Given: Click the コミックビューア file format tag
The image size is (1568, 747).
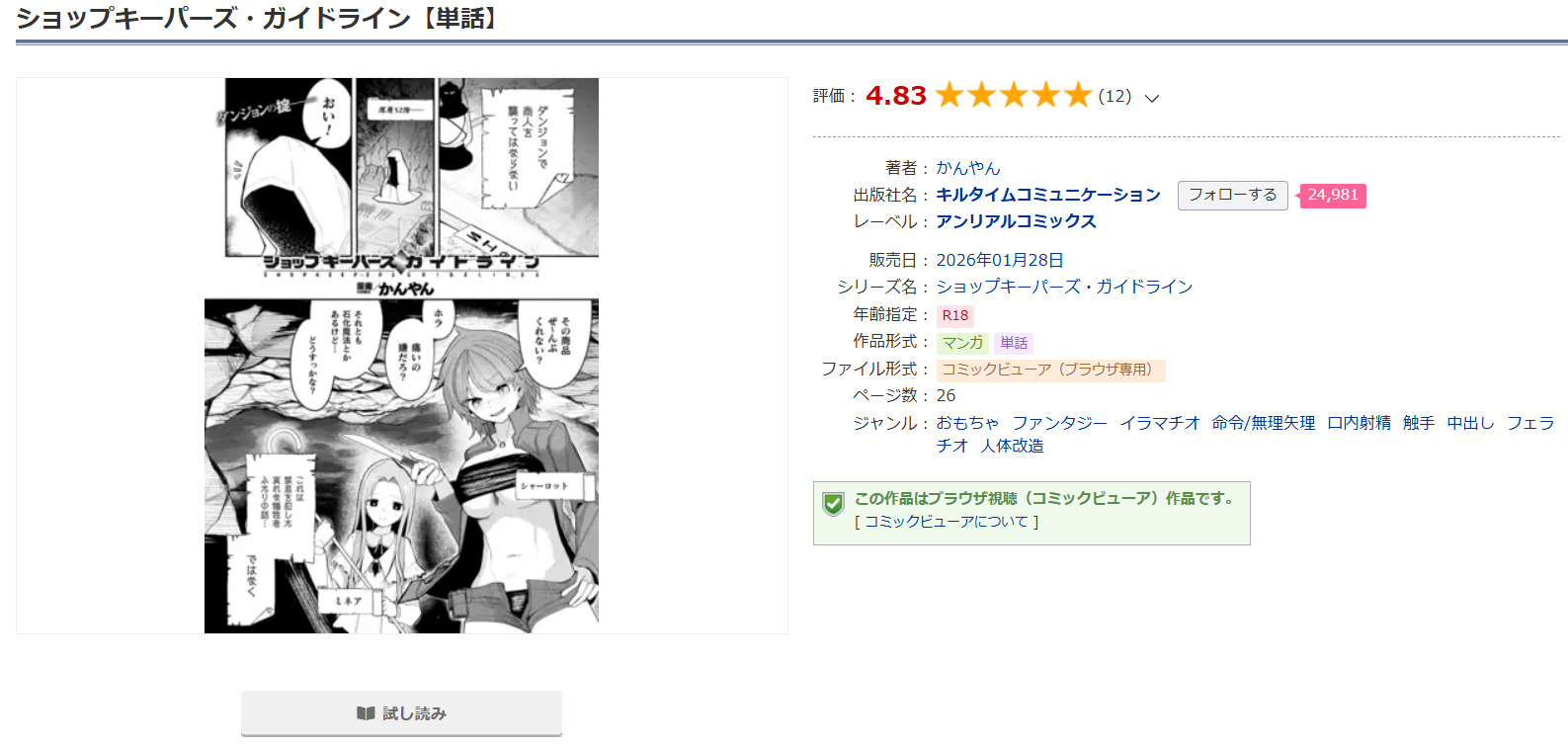Looking at the screenshot, I should pos(1050,370).
